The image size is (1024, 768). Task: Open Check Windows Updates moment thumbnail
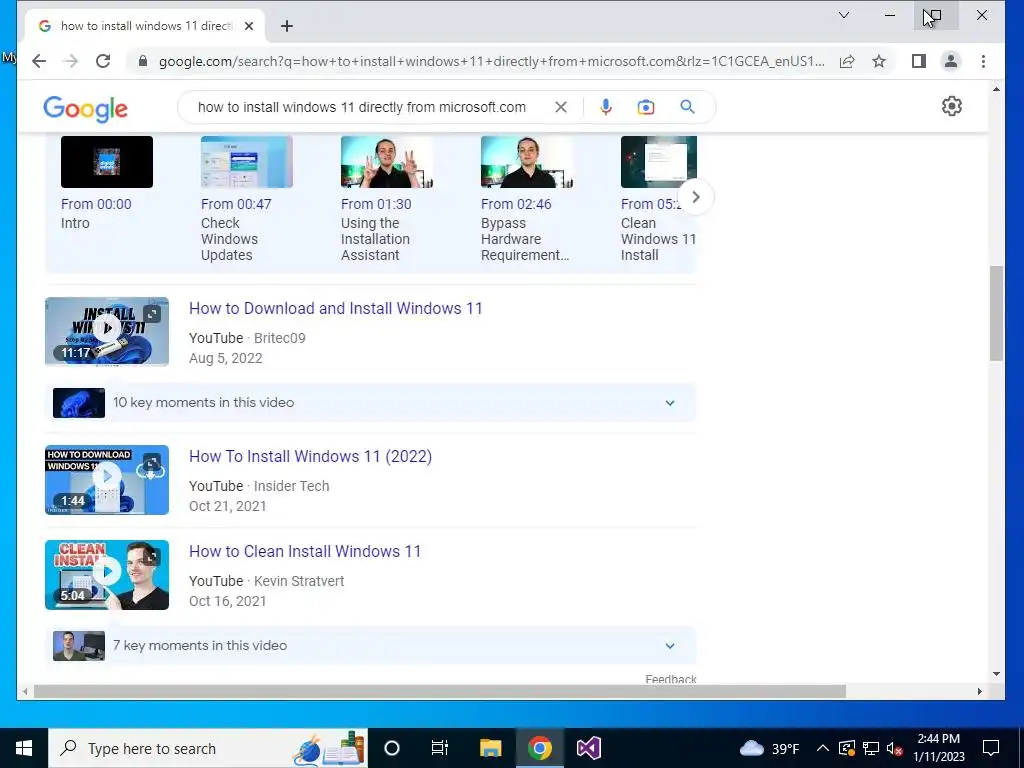247,162
